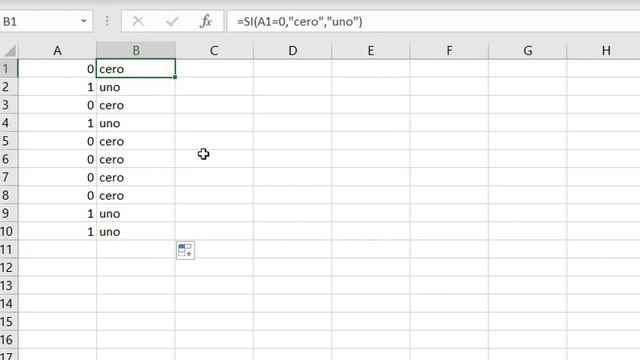
Task: Click cell B5 containing cero
Action: click(136, 141)
